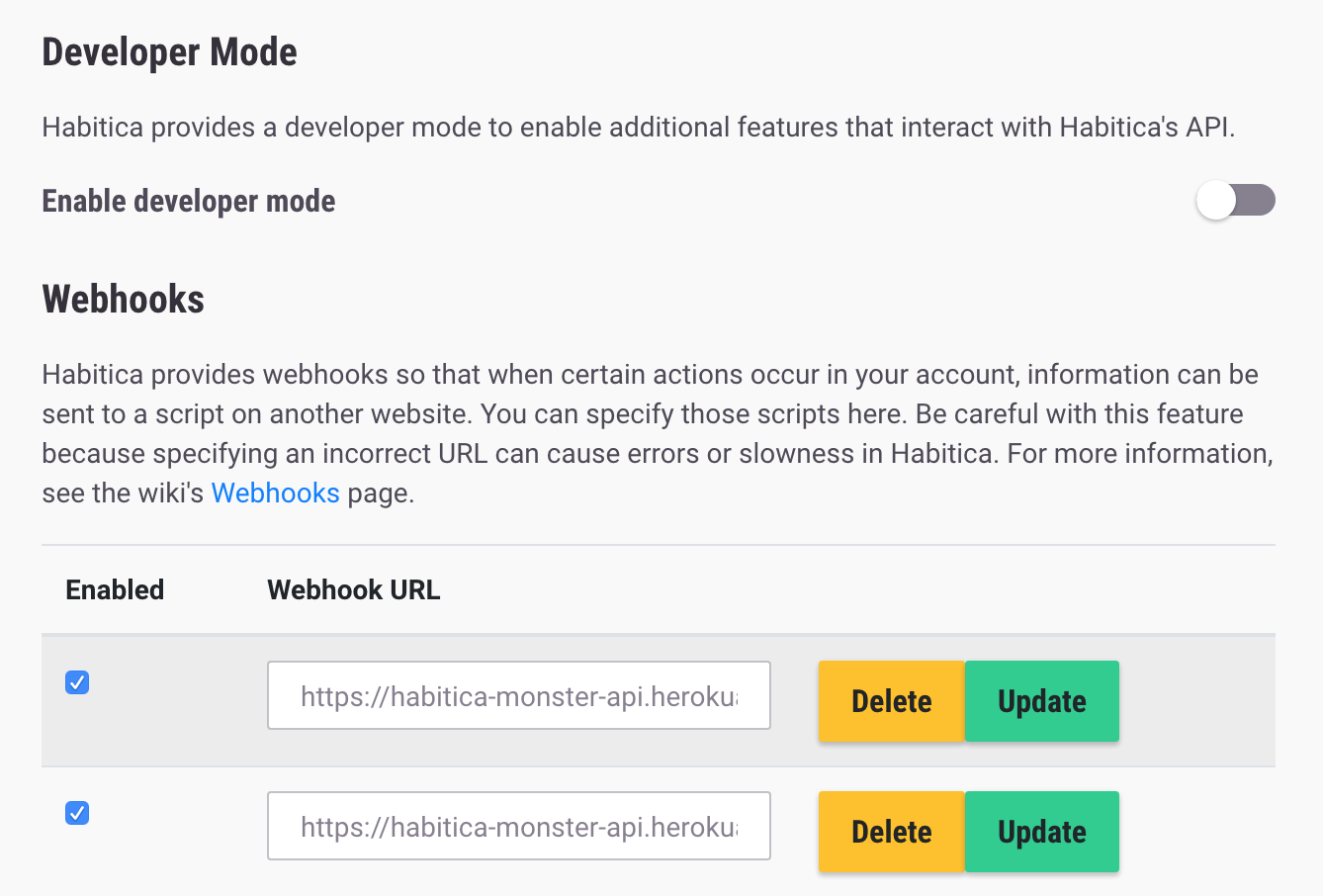This screenshot has height=896, width=1323.
Task: Update the second webhook
Action: [x=1041, y=832]
